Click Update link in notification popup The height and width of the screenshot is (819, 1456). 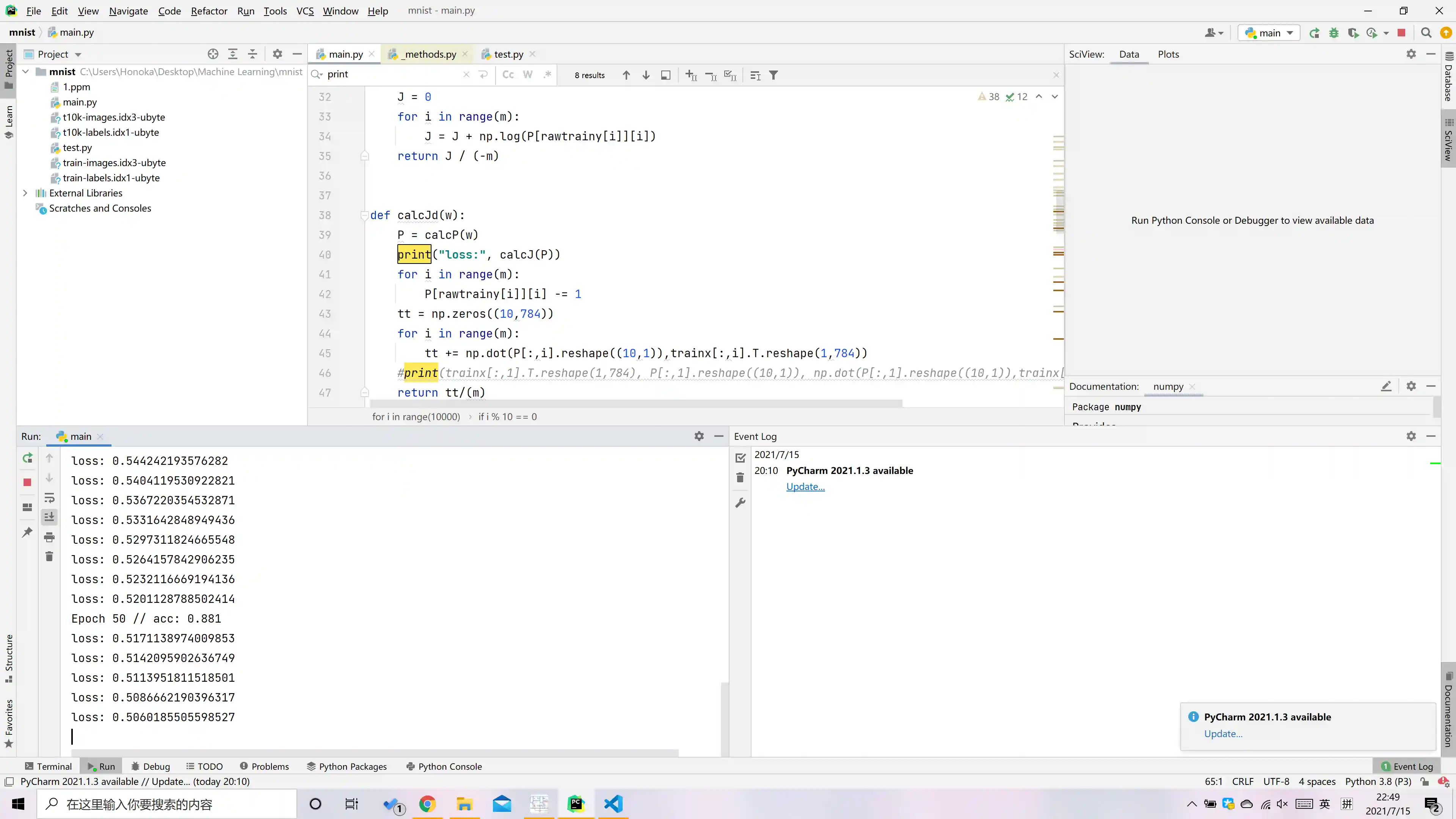coord(1223,734)
